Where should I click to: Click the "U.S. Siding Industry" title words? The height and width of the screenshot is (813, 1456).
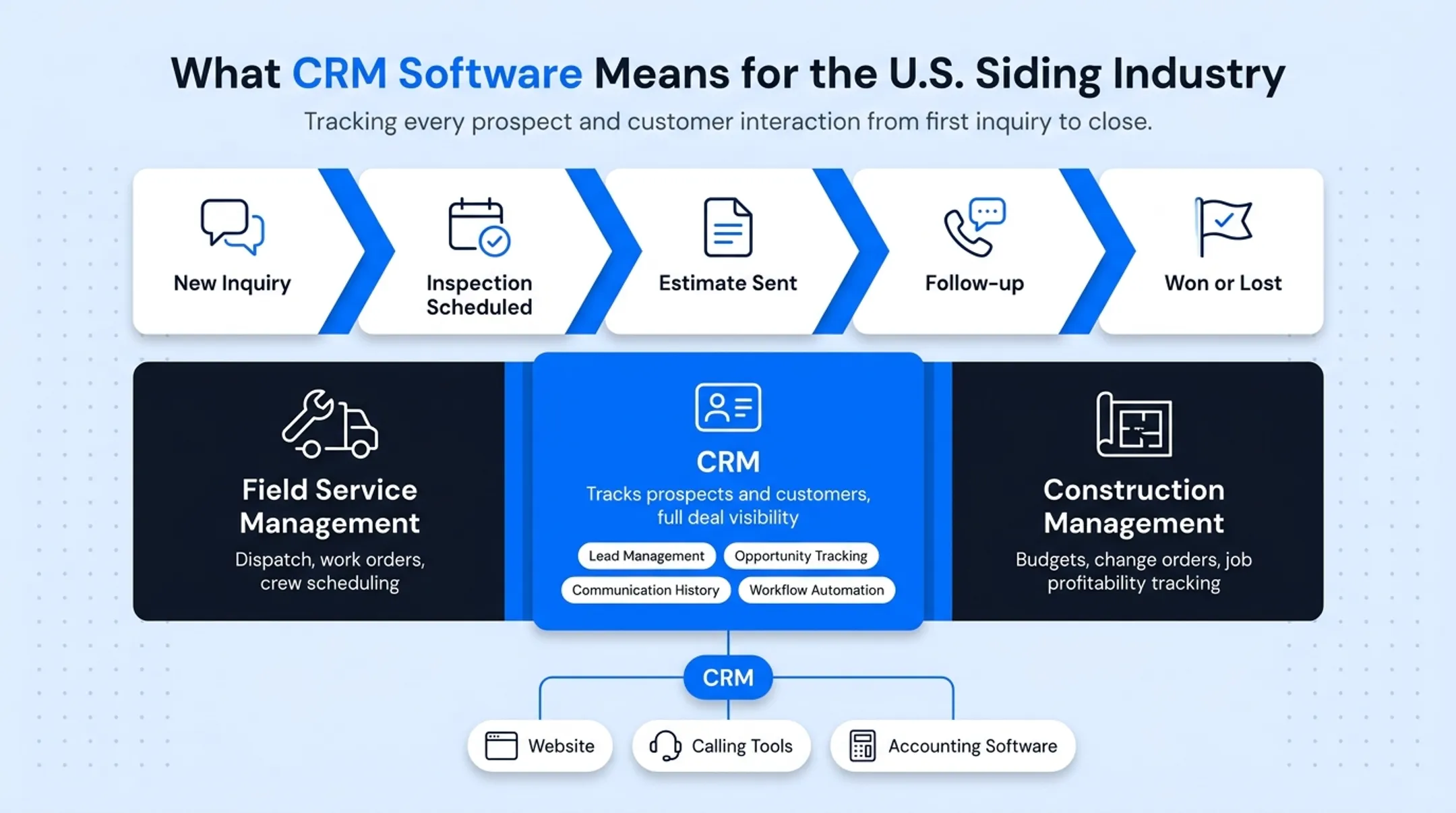click(1087, 74)
